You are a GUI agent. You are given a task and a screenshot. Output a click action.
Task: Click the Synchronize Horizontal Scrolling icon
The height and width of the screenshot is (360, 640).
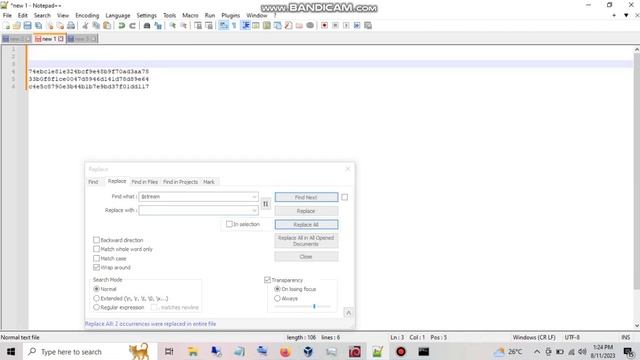(209, 26)
